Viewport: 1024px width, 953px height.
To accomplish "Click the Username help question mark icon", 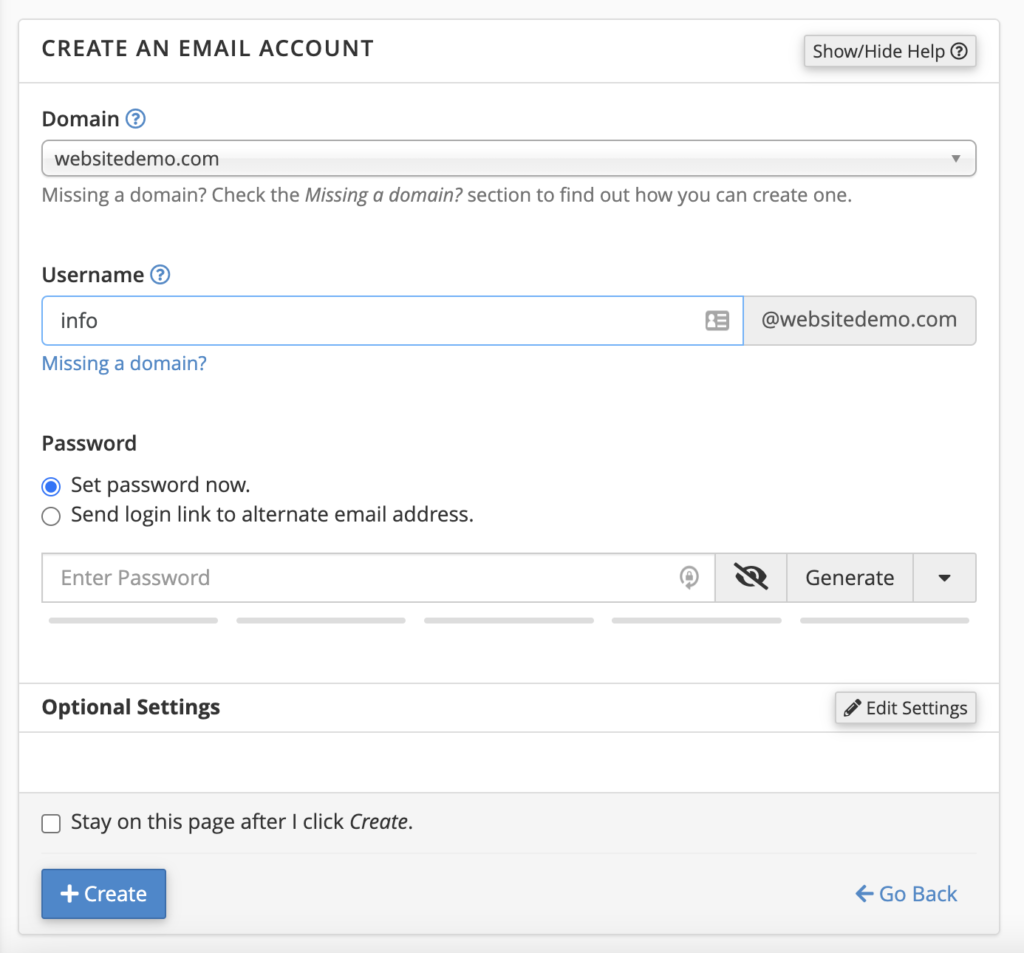I will coord(160,275).
